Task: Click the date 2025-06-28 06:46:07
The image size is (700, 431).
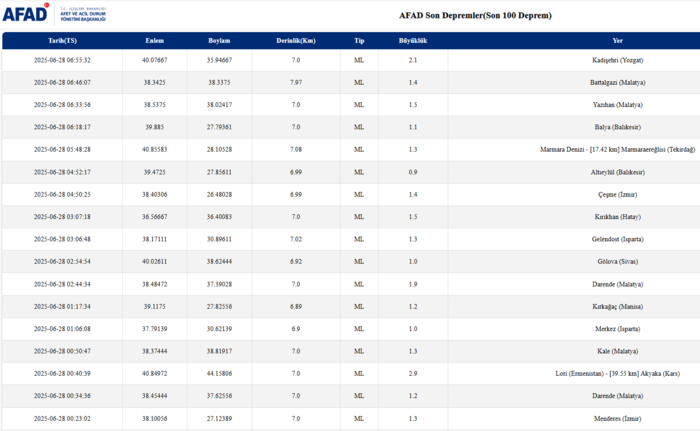Action: point(62,83)
